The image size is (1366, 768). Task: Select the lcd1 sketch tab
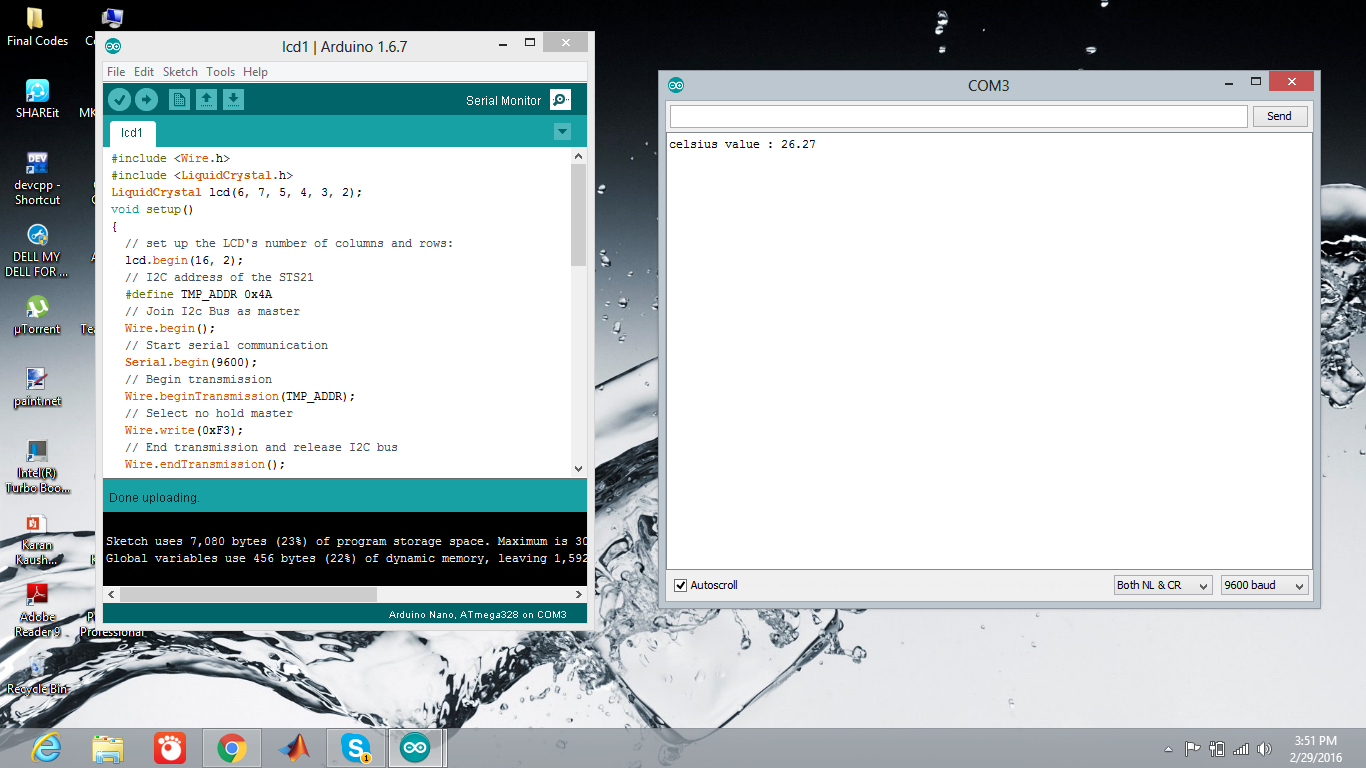tap(132, 133)
